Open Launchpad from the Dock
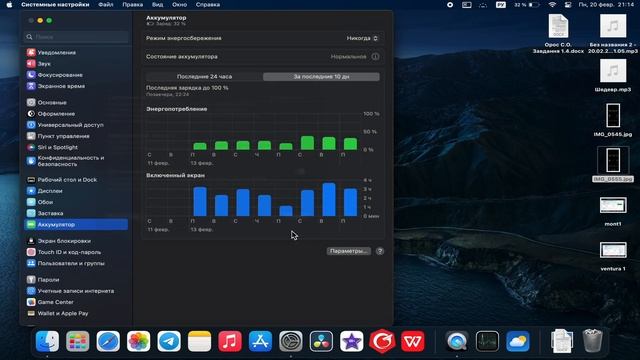The height and width of the screenshot is (360, 640). tap(78, 341)
